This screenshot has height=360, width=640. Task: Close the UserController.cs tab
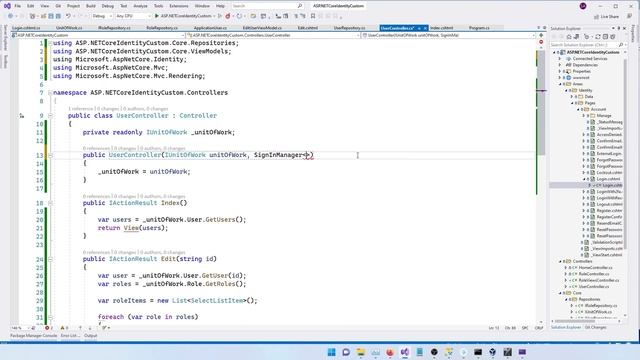[x=425, y=28]
